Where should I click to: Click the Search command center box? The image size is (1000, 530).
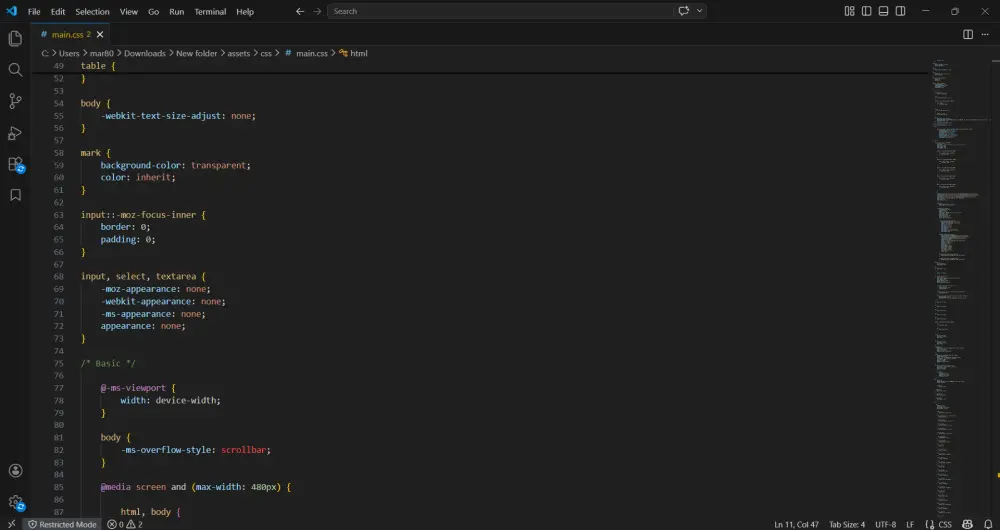coord(500,11)
